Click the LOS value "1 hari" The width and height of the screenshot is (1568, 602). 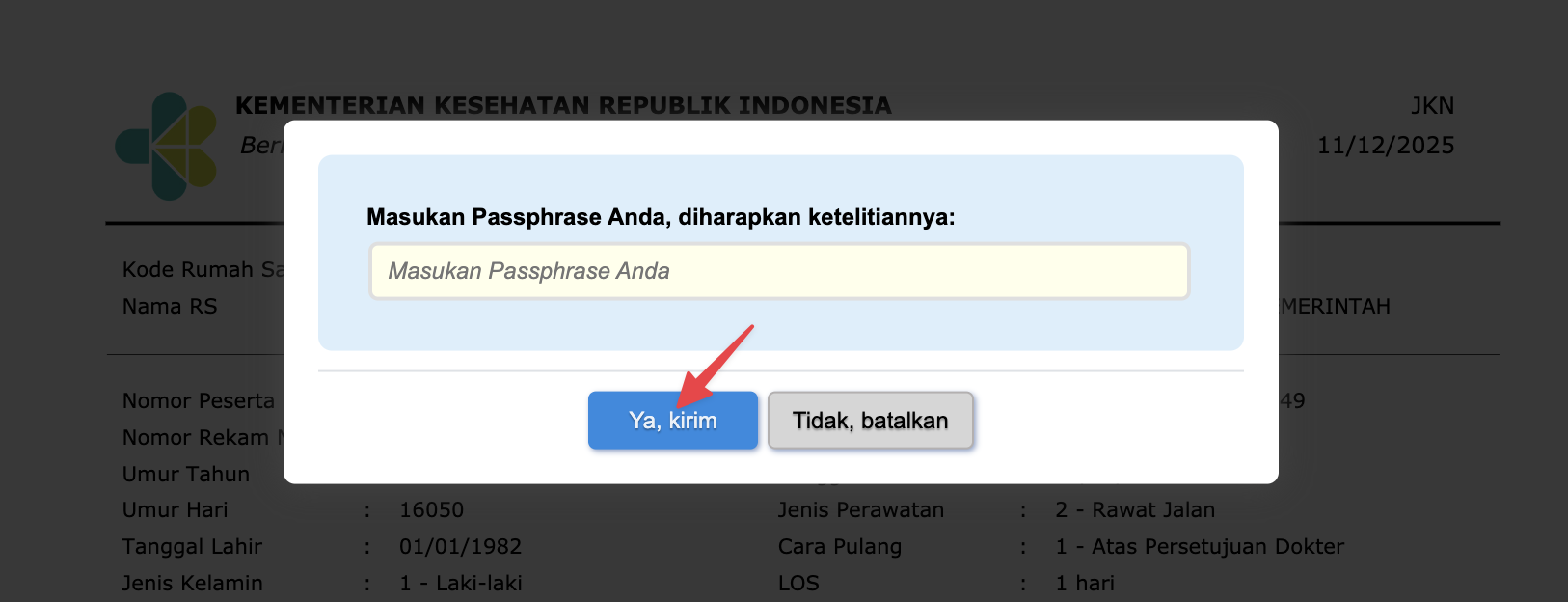[1085, 584]
